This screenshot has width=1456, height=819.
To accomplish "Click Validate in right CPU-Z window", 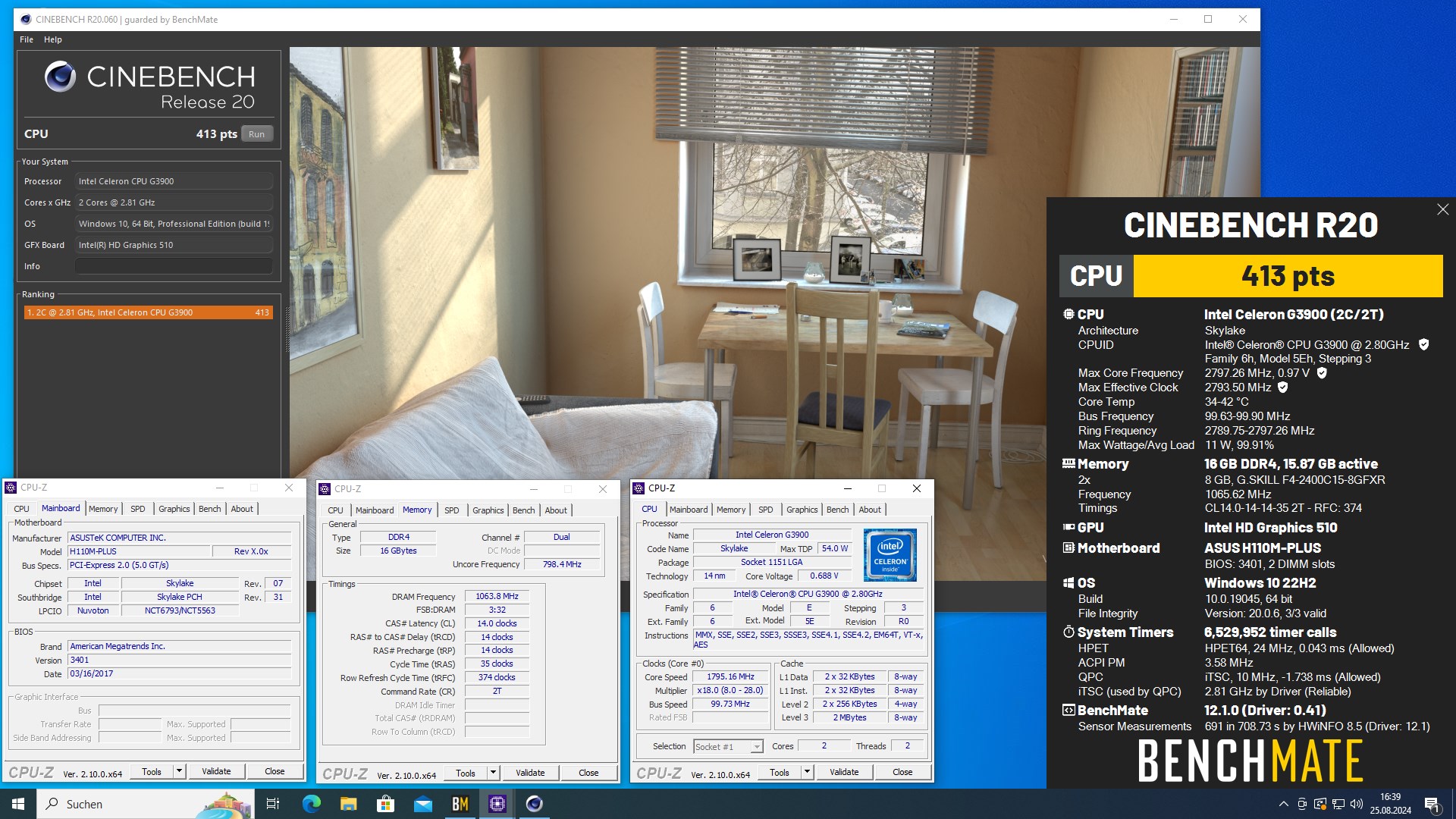I will [x=844, y=772].
